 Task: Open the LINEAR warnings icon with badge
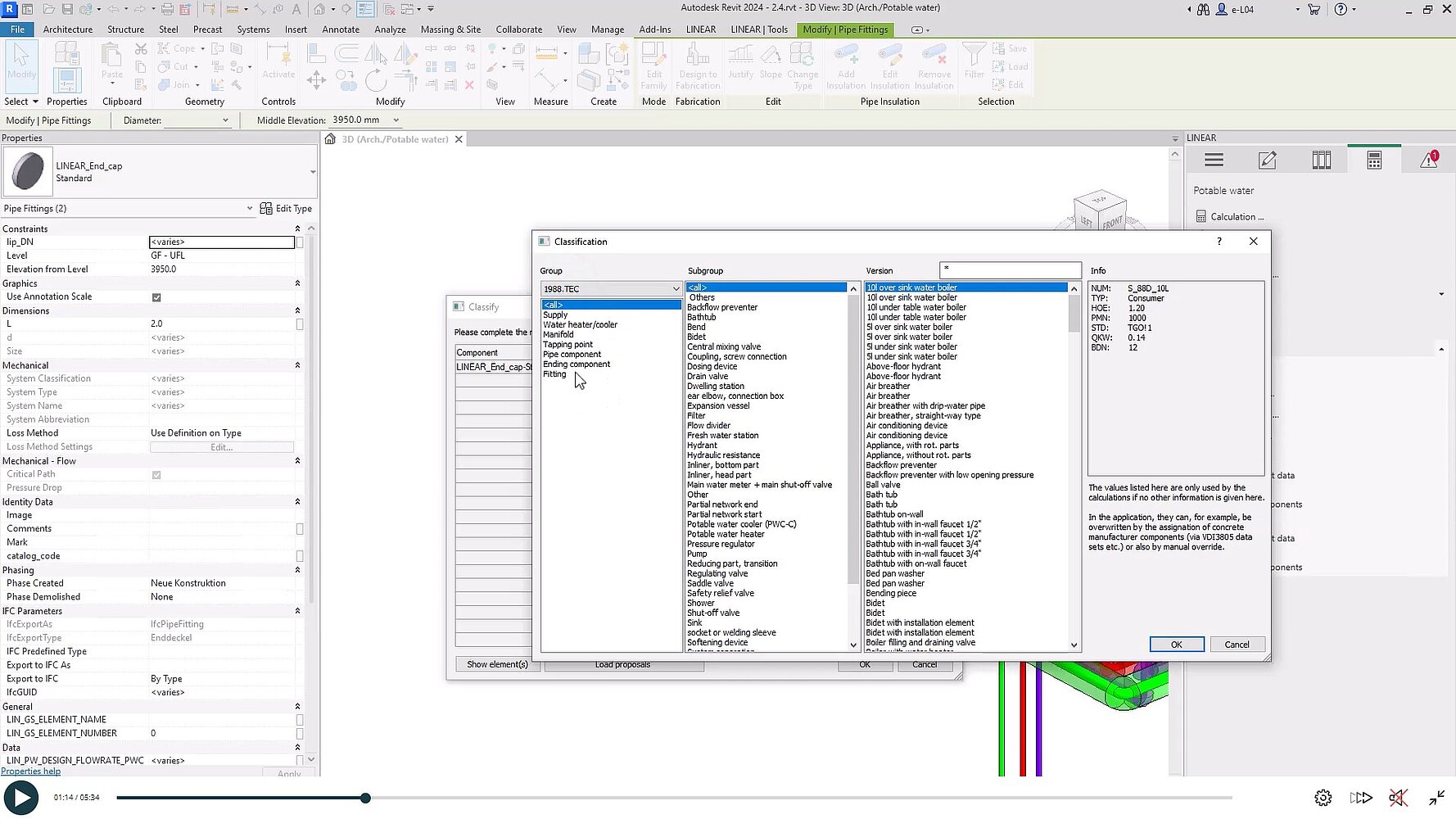(1430, 159)
